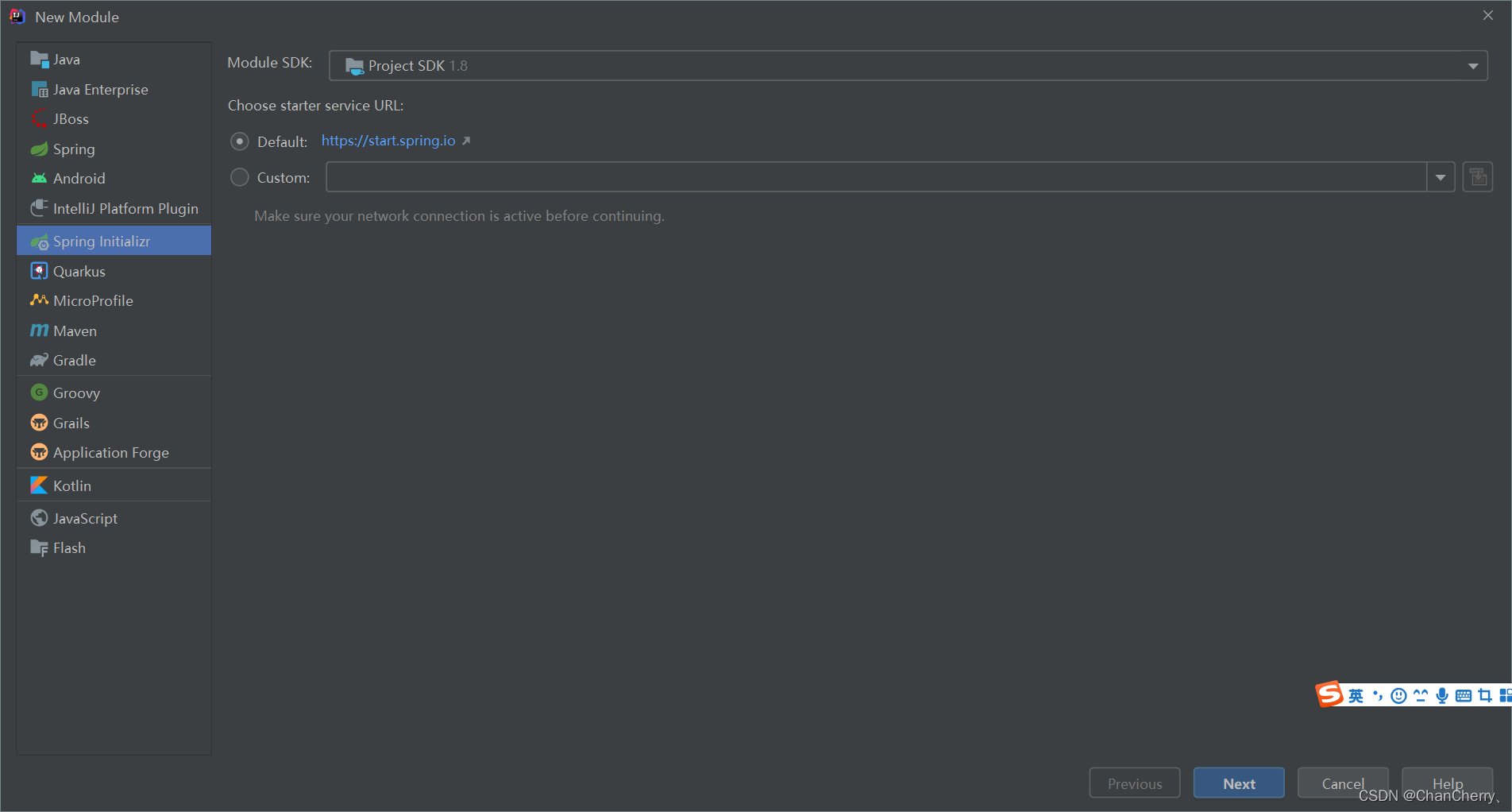Click IntelliJ logo in title bar
This screenshot has width=1512, height=812.
click(x=17, y=17)
